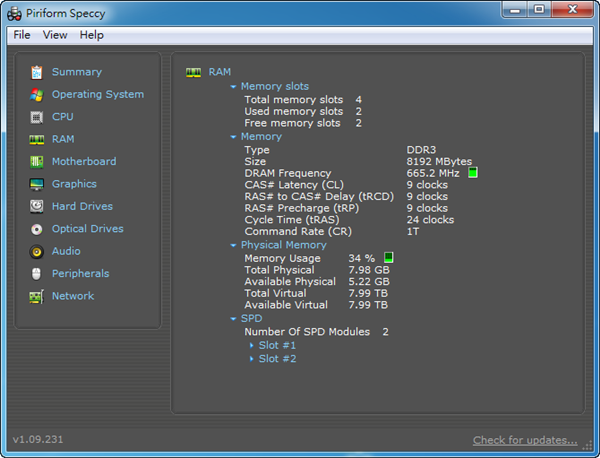Open the View menu
Image resolution: width=600 pixels, height=458 pixels.
[x=55, y=35]
